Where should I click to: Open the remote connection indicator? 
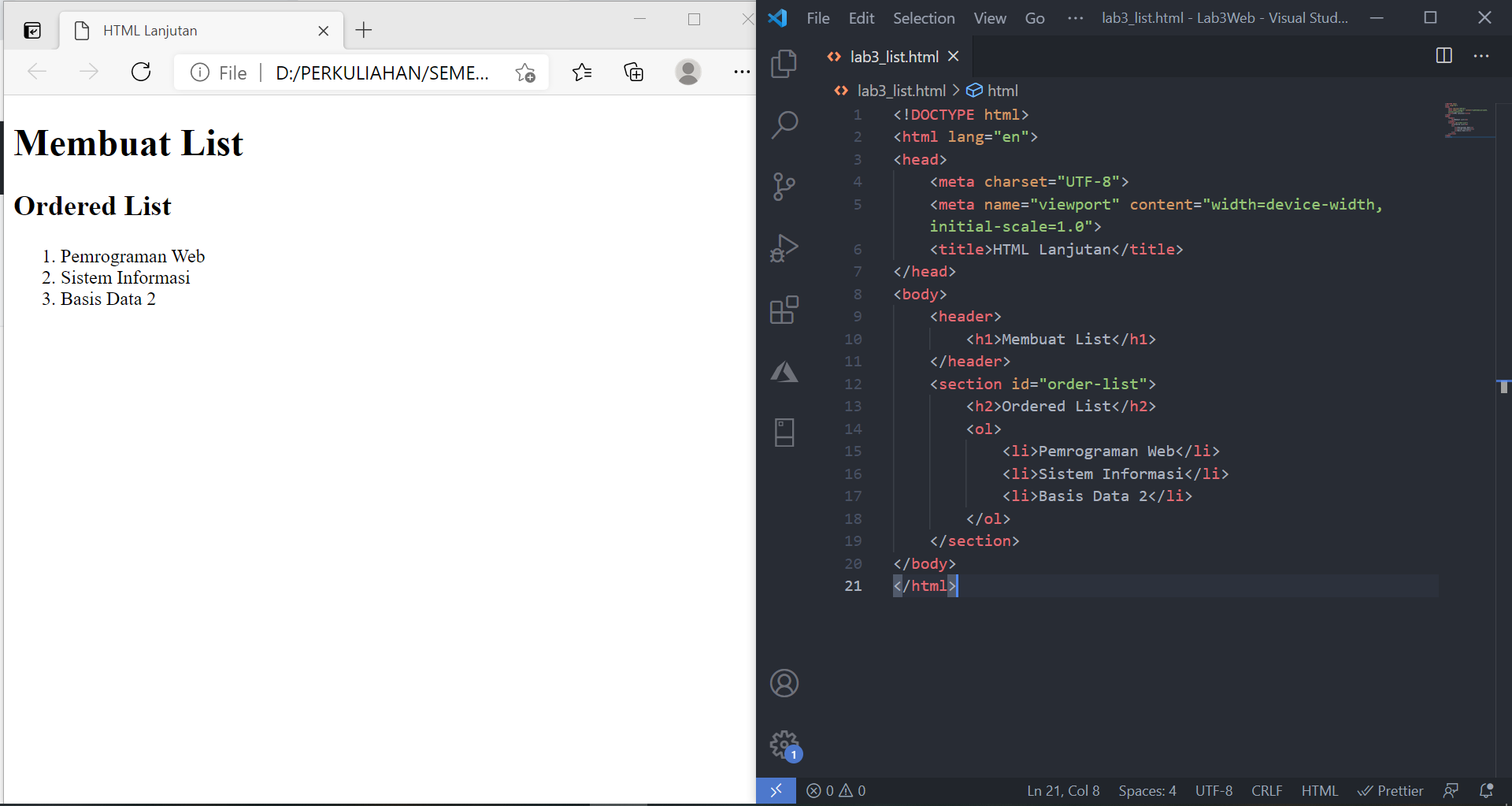[776, 790]
